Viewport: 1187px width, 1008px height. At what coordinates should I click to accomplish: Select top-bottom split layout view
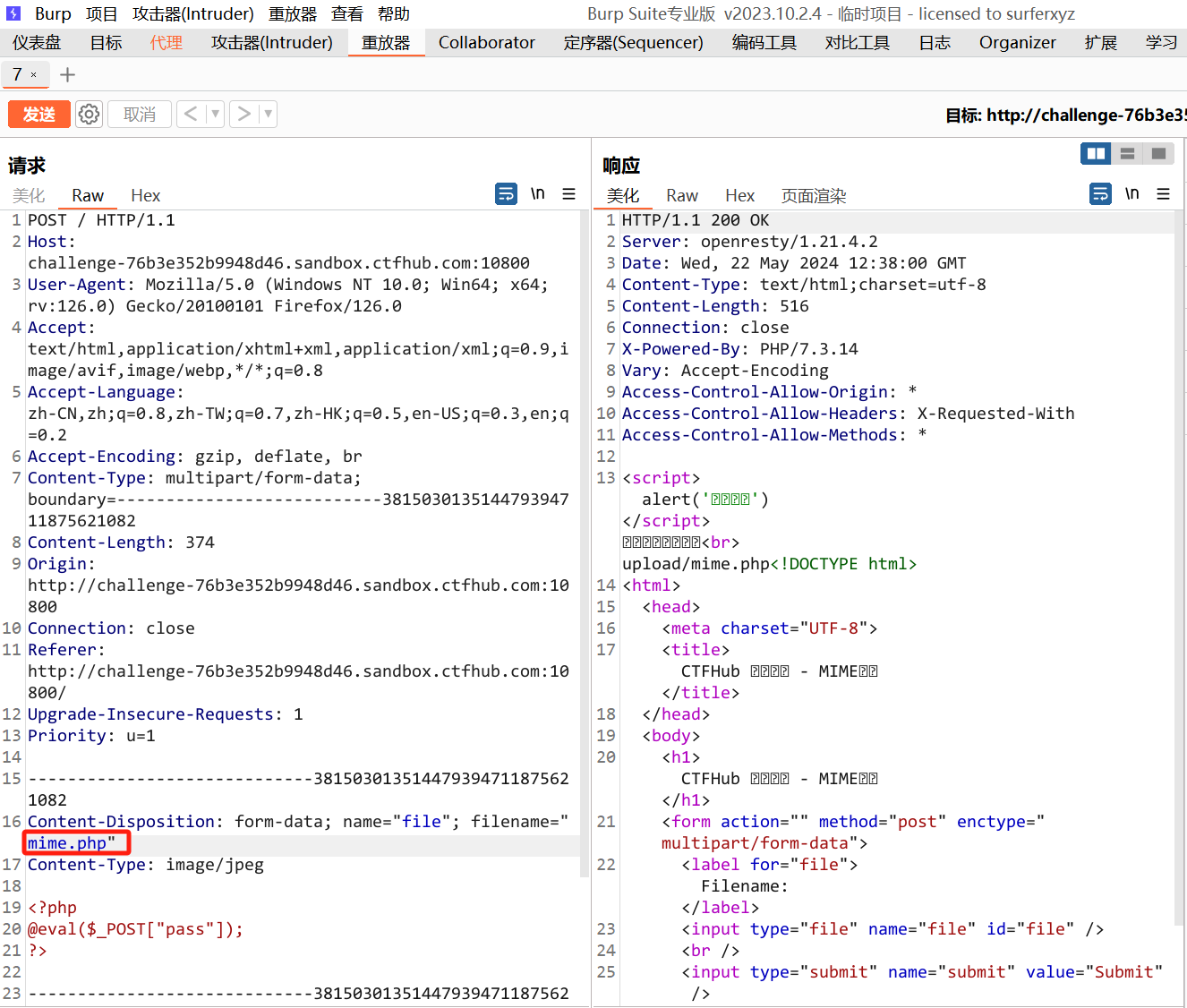click(x=1127, y=154)
